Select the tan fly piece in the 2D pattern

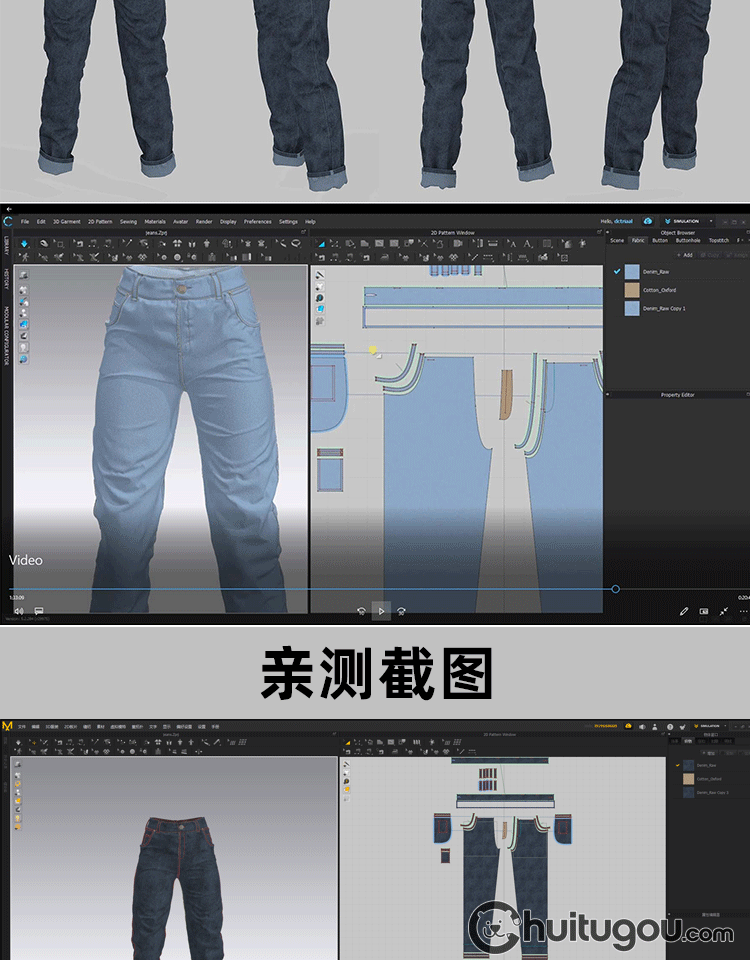[x=506, y=394]
